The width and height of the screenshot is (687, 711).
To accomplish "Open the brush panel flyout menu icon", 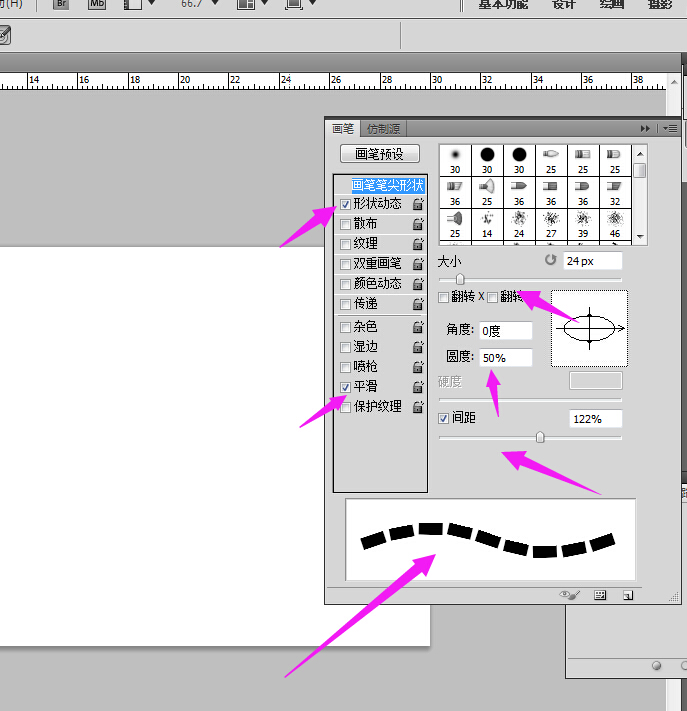I will point(670,129).
